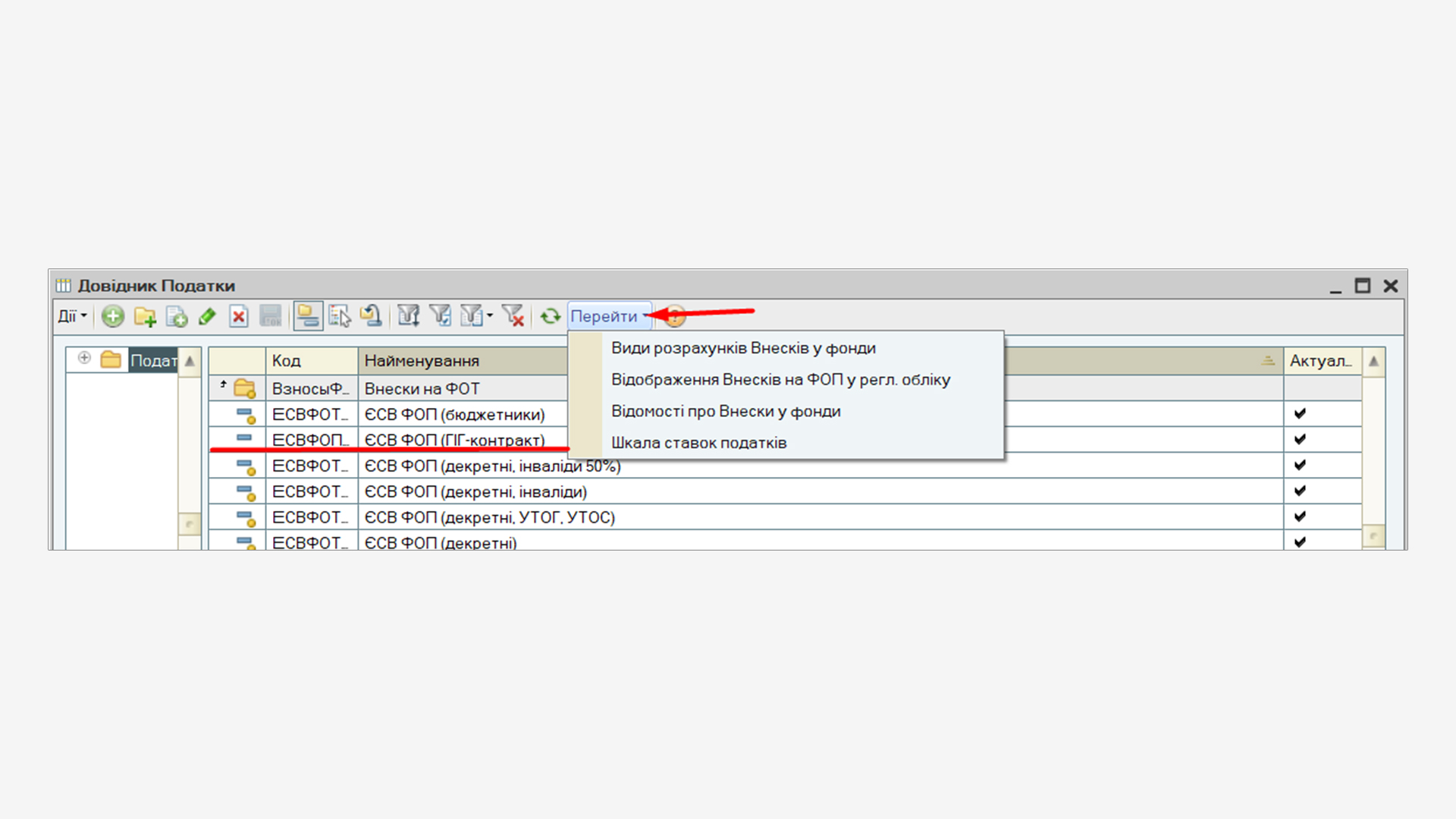Toggle the Актуал. check of the ГІГ-контракт row
The image size is (1456, 819).
pos(1300,439)
